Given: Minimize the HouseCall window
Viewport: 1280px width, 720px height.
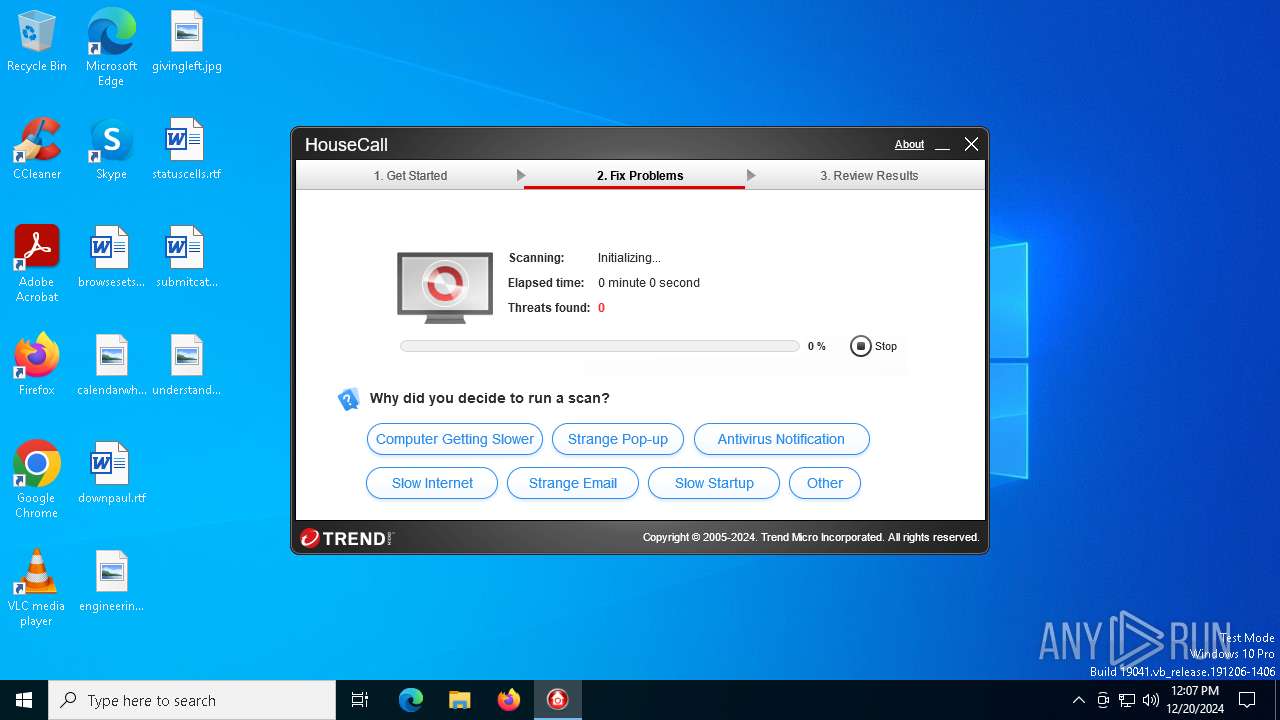Looking at the screenshot, I should point(942,145).
